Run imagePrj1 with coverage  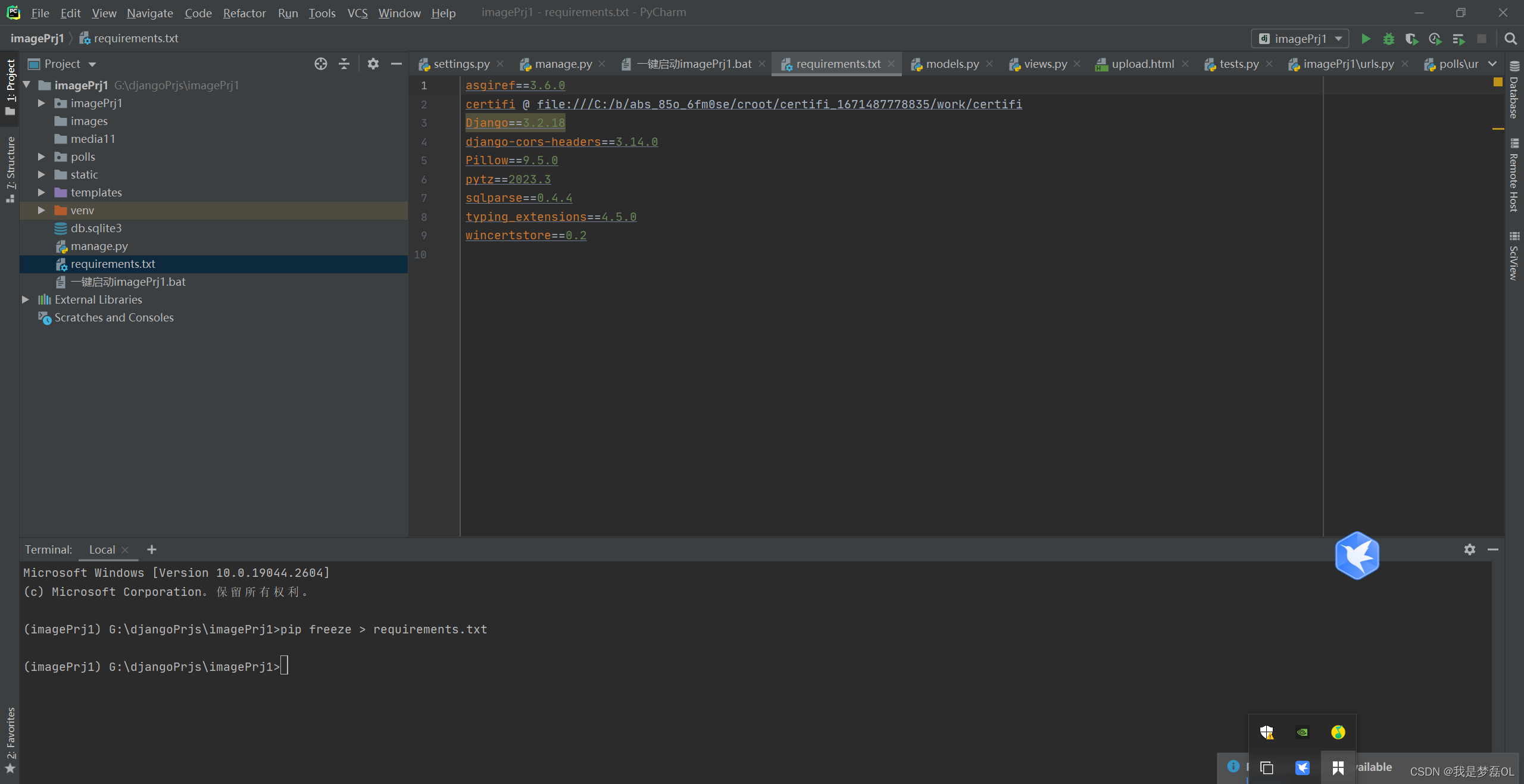[x=1412, y=39]
